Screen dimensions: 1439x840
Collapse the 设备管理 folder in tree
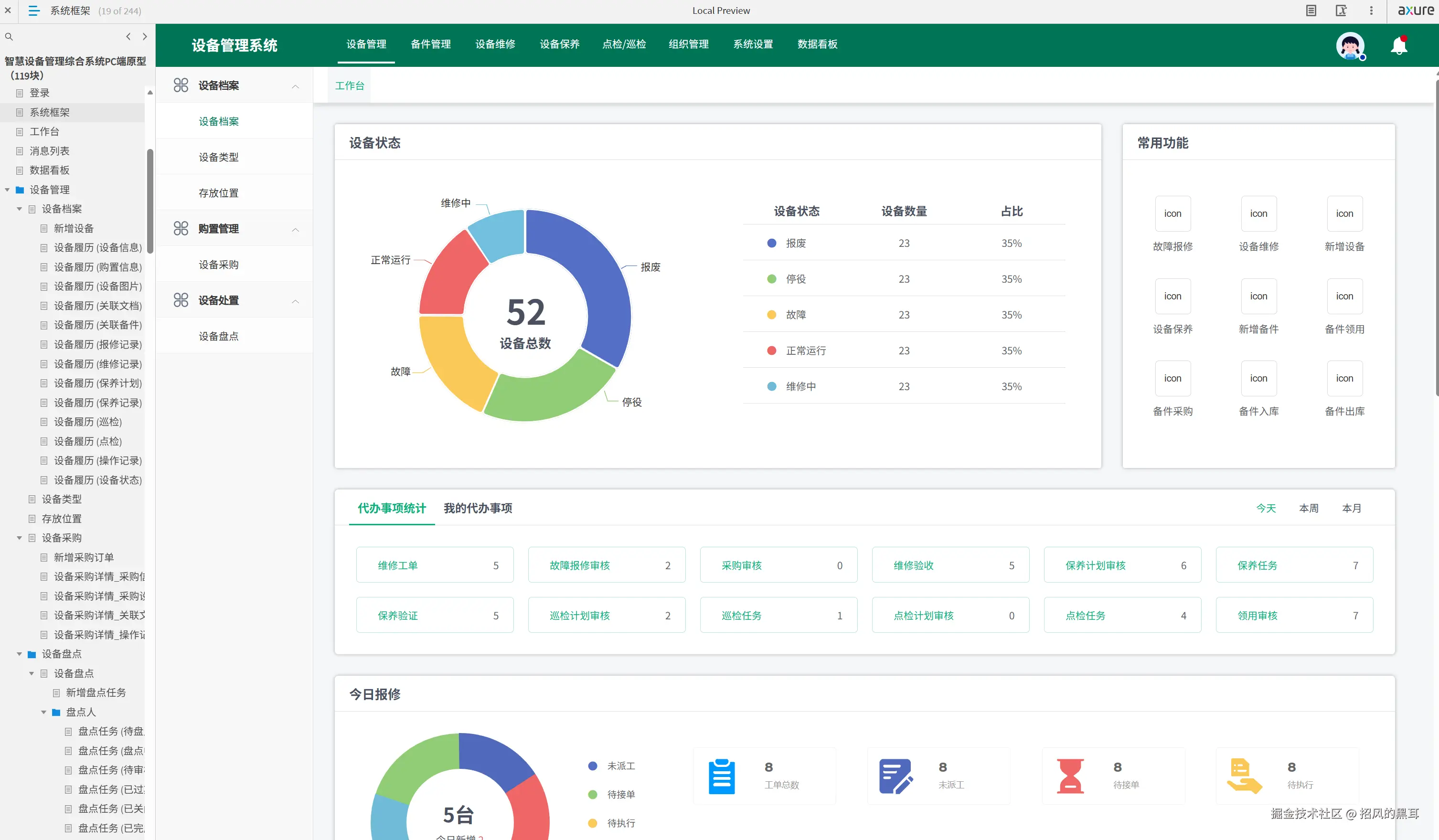pos(8,190)
